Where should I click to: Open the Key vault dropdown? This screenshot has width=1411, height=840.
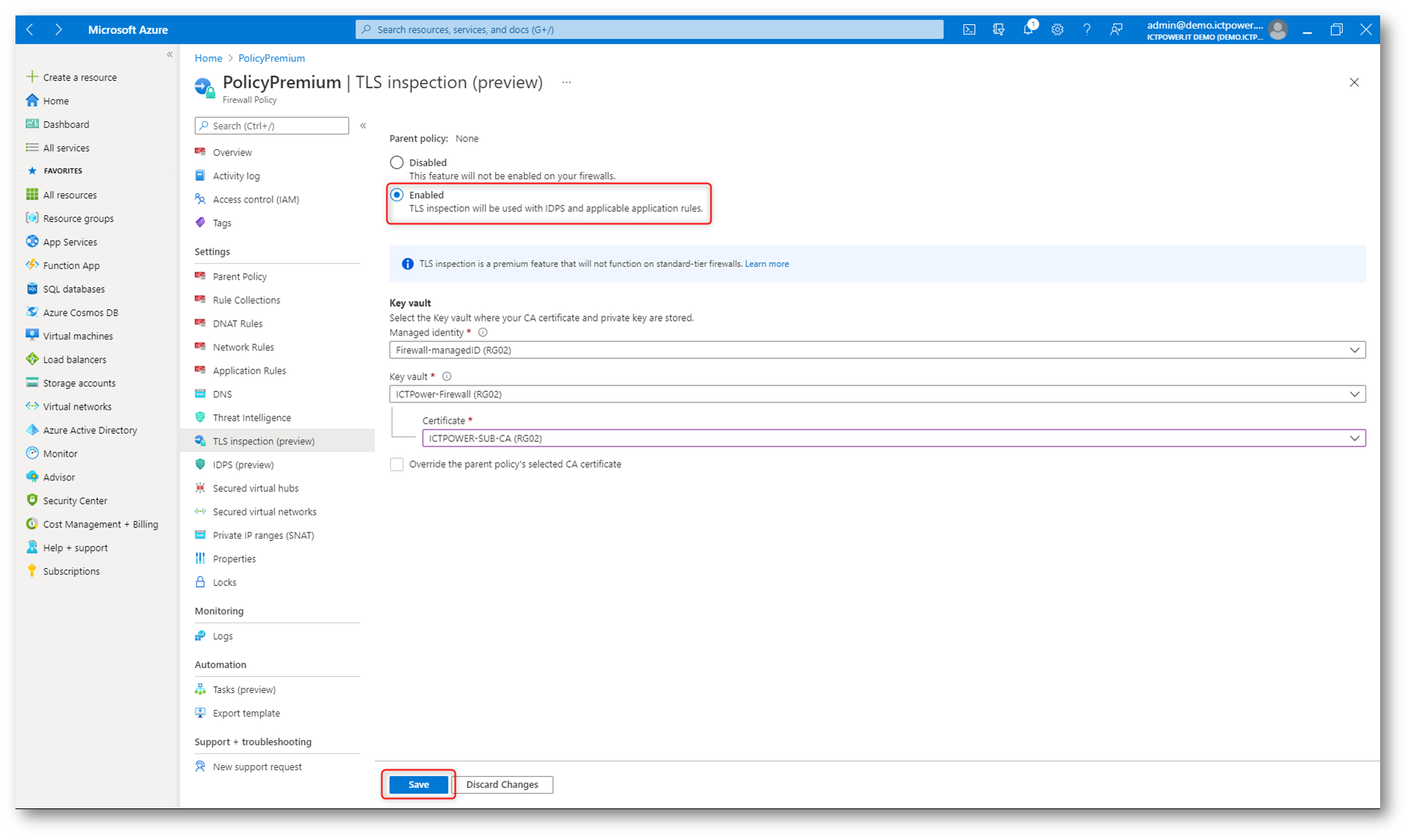877,394
